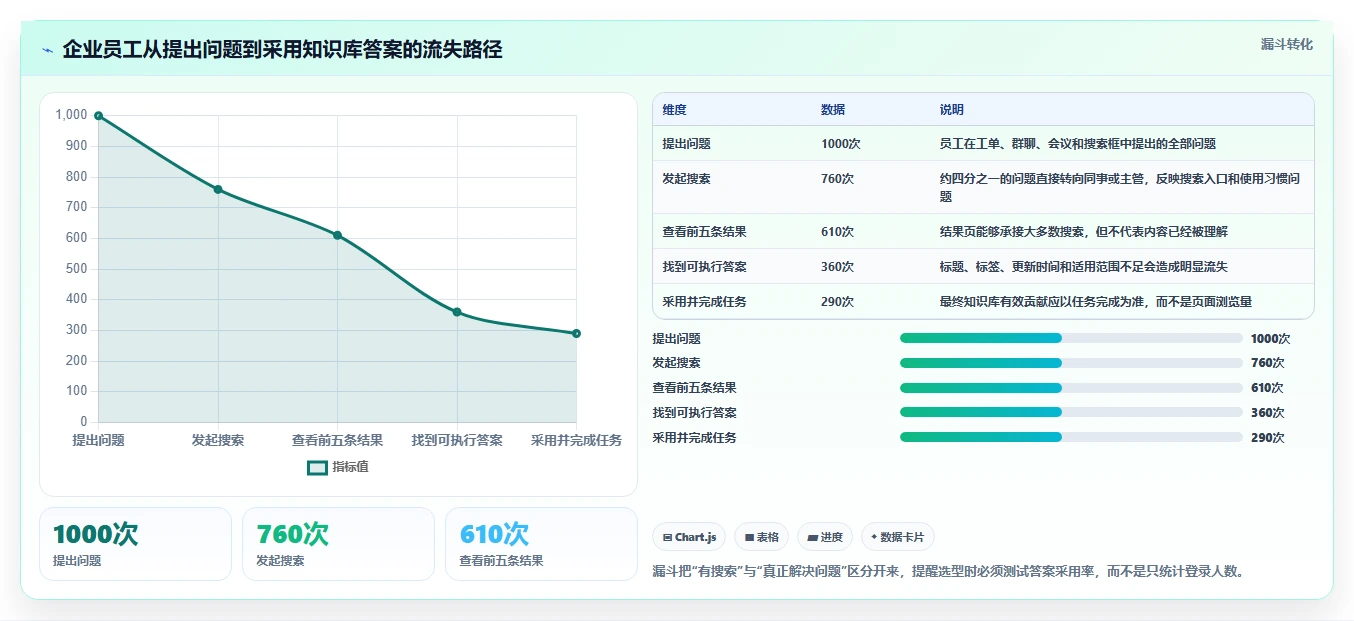This screenshot has width=1354, height=621.
Task: Select the 表格 chip
Action: [761, 537]
